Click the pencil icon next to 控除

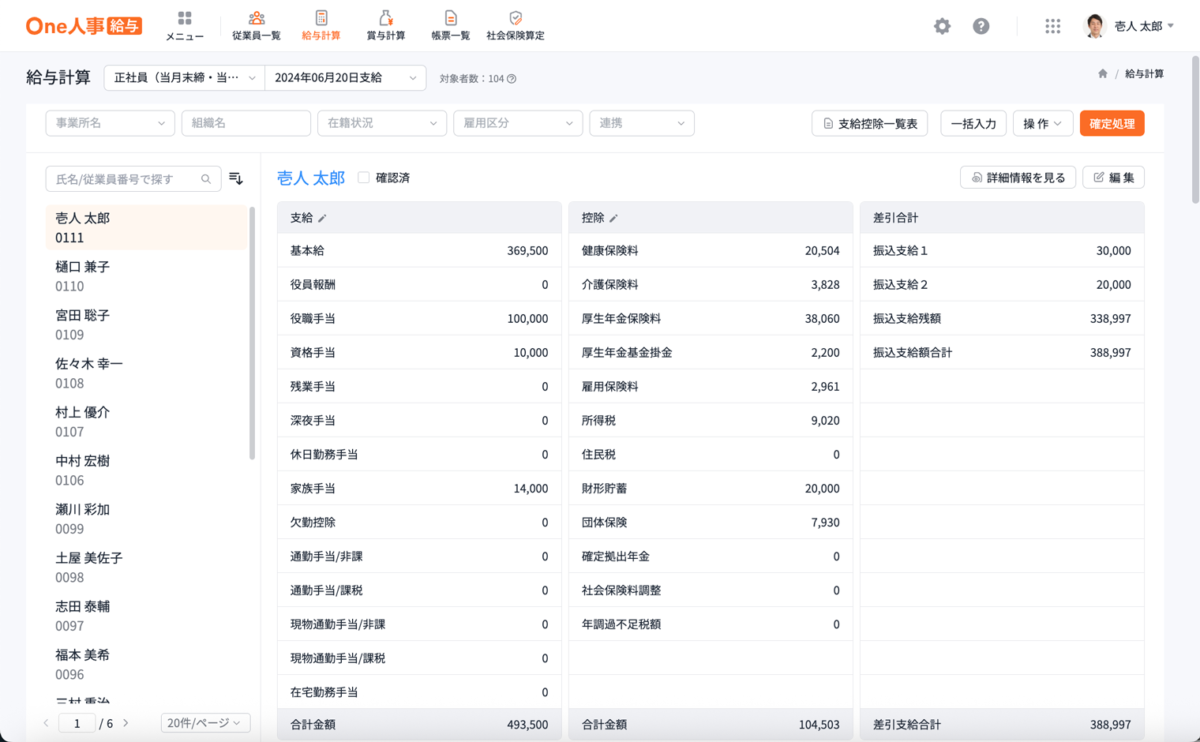click(x=614, y=218)
